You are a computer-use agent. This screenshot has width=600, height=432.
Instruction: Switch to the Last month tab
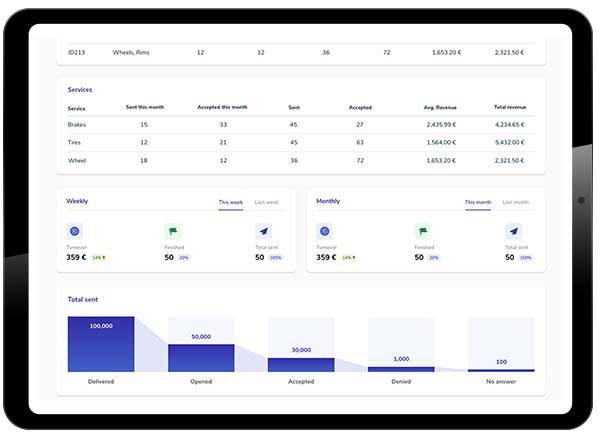coord(515,202)
